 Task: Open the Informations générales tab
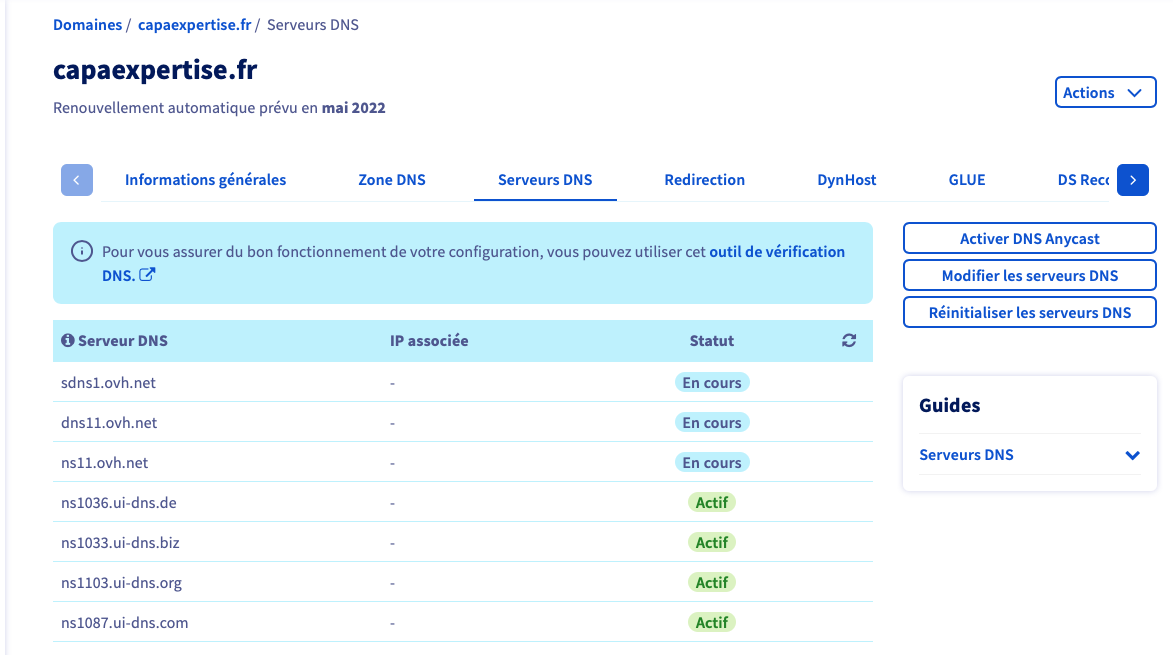click(x=205, y=180)
